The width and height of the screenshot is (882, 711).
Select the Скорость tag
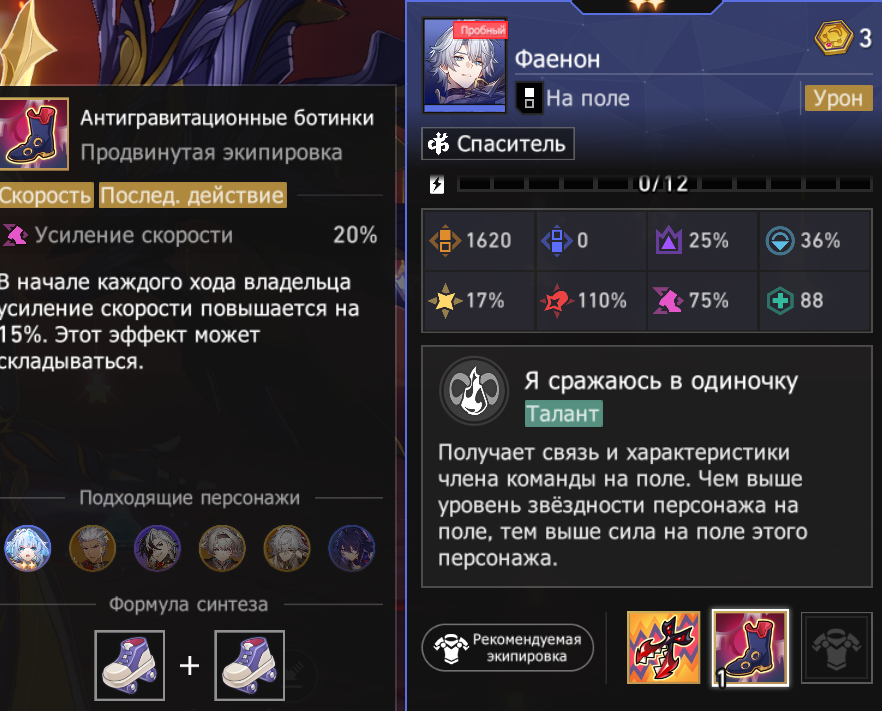[x=45, y=195]
